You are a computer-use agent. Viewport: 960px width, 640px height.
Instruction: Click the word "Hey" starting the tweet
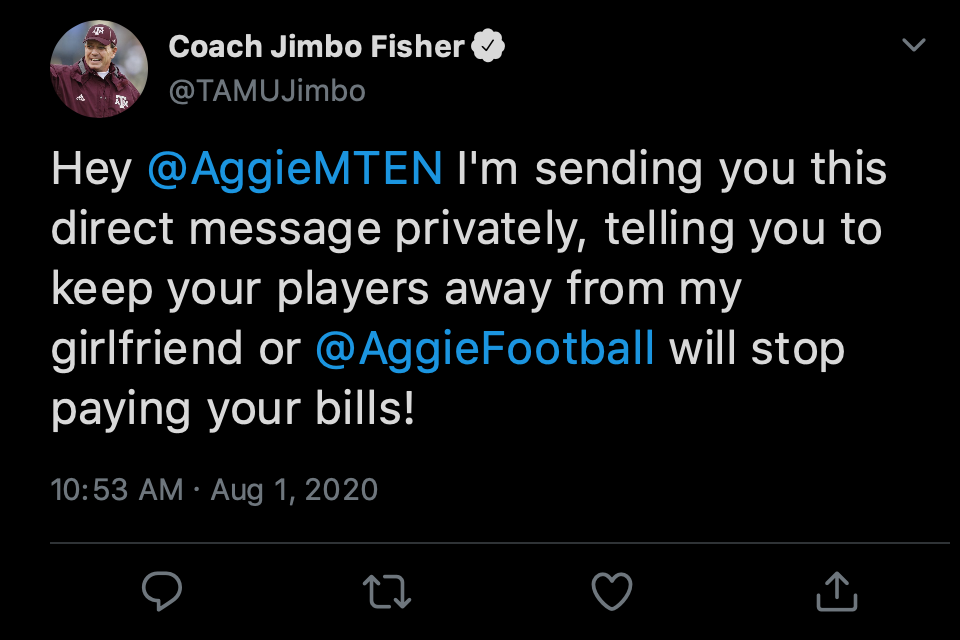click(x=91, y=170)
